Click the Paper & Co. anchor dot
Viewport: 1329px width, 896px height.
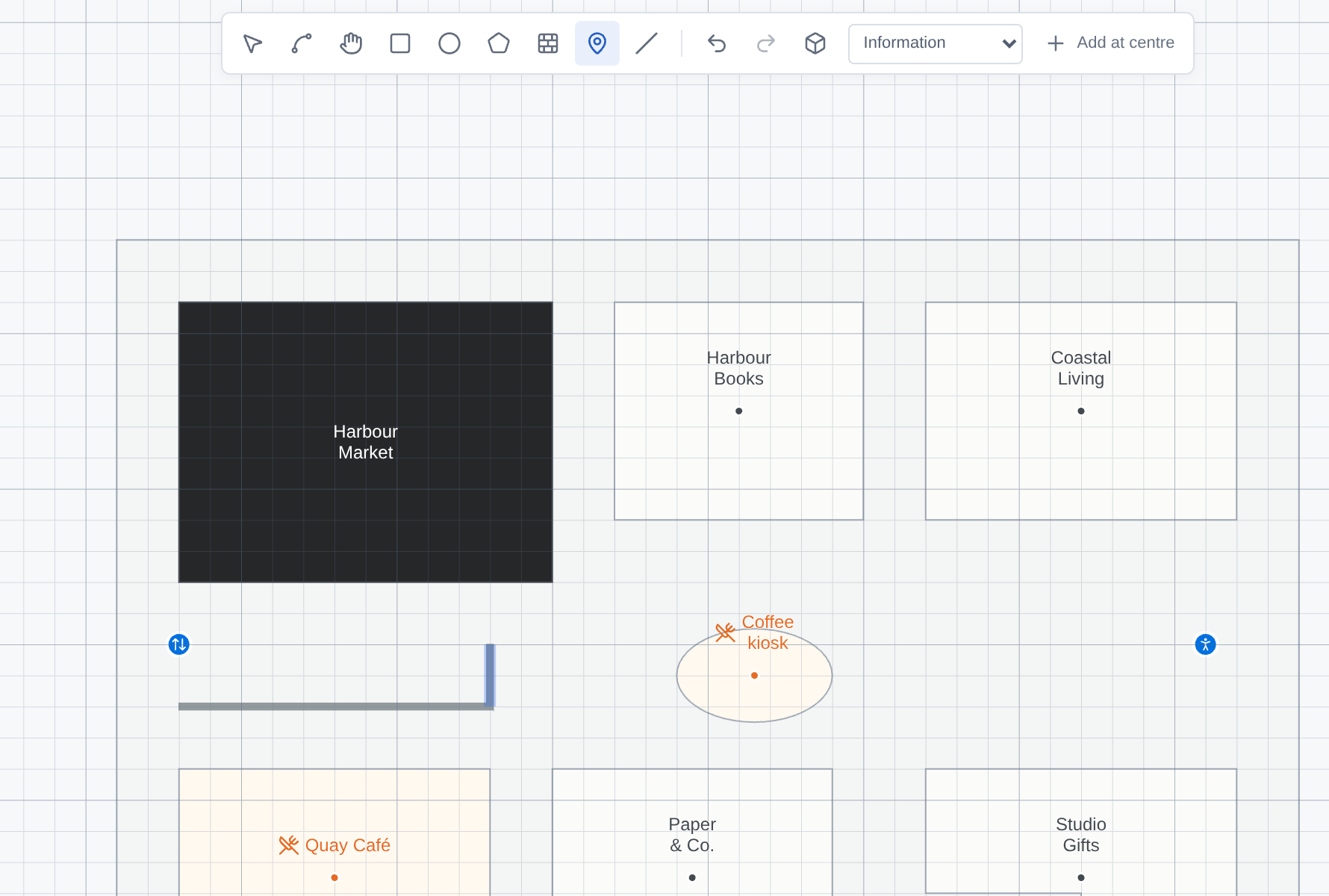[x=692, y=878]
